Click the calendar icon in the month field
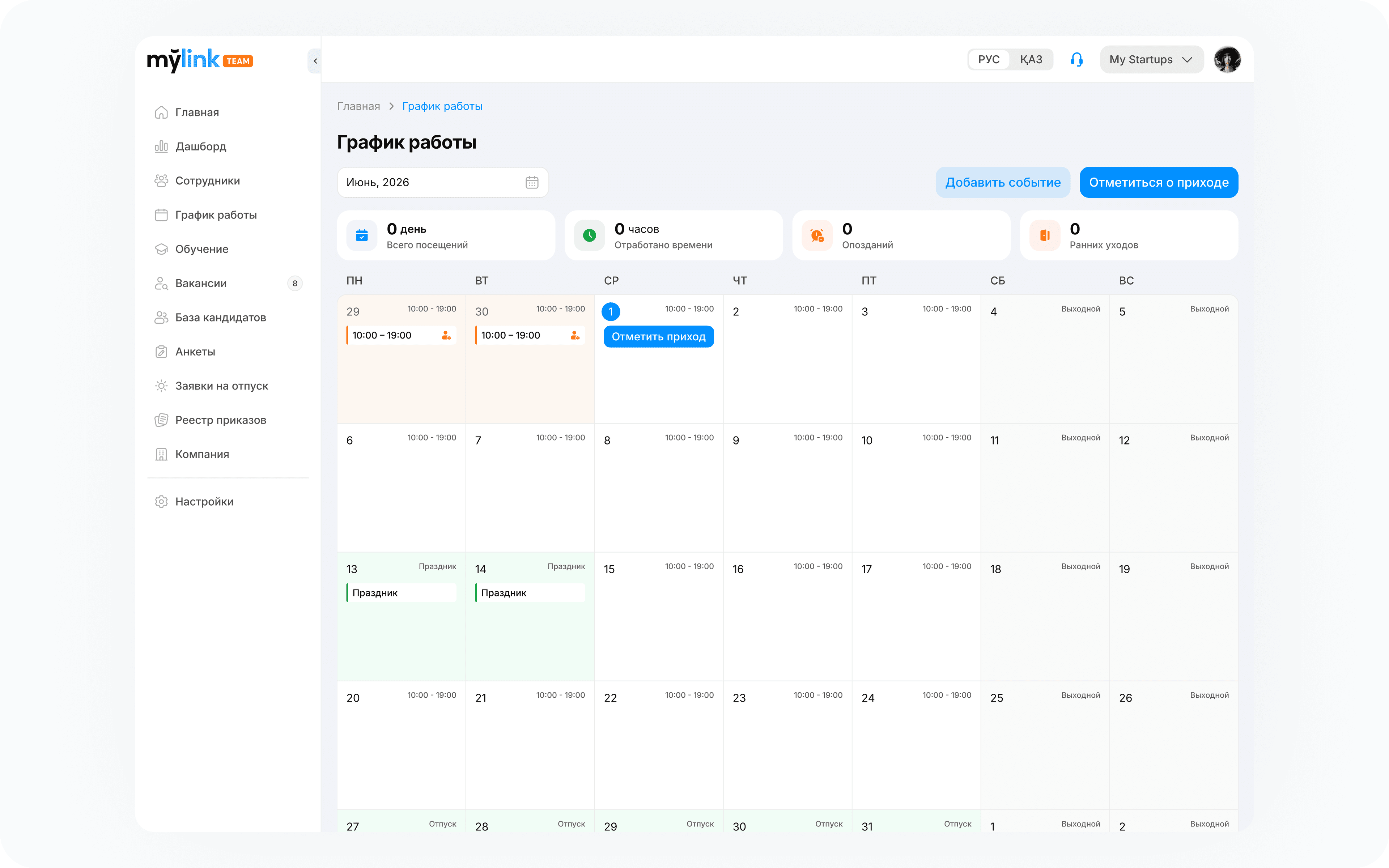Viewport: 1389px width, 868px height. tap(532, 183)
